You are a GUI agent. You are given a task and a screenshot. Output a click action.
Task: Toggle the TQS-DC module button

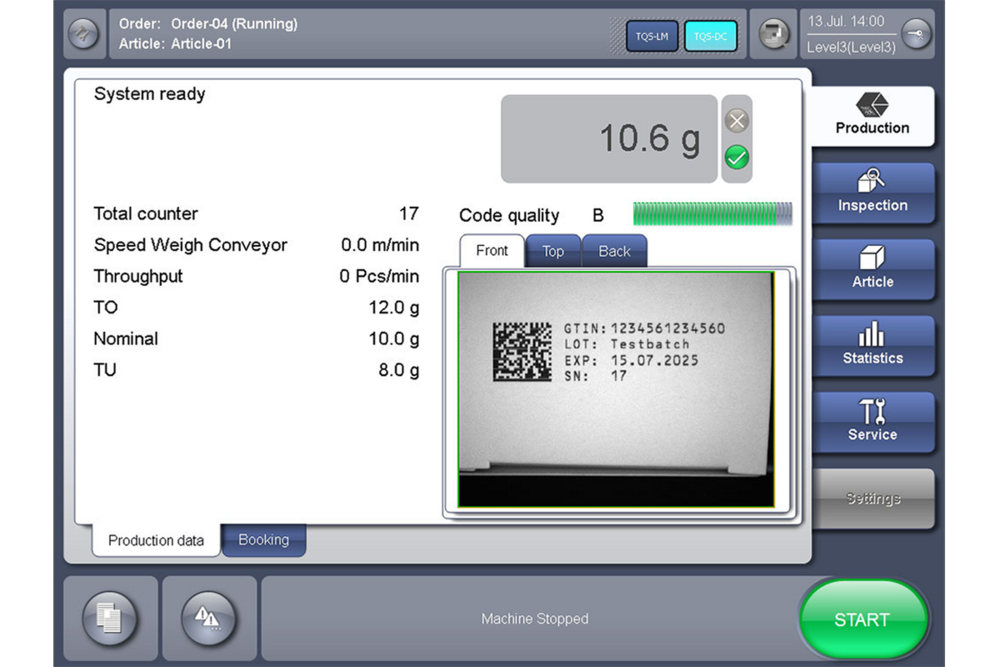coord(710,36)
